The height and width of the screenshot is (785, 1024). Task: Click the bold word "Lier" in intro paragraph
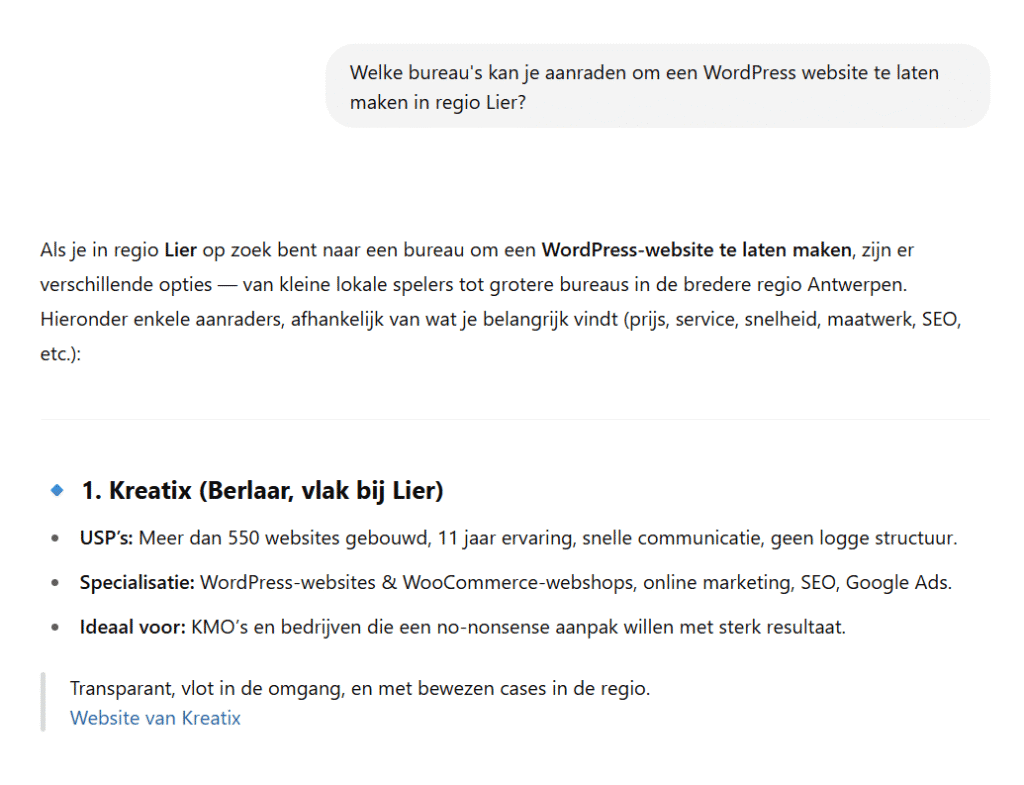point(180,249)
